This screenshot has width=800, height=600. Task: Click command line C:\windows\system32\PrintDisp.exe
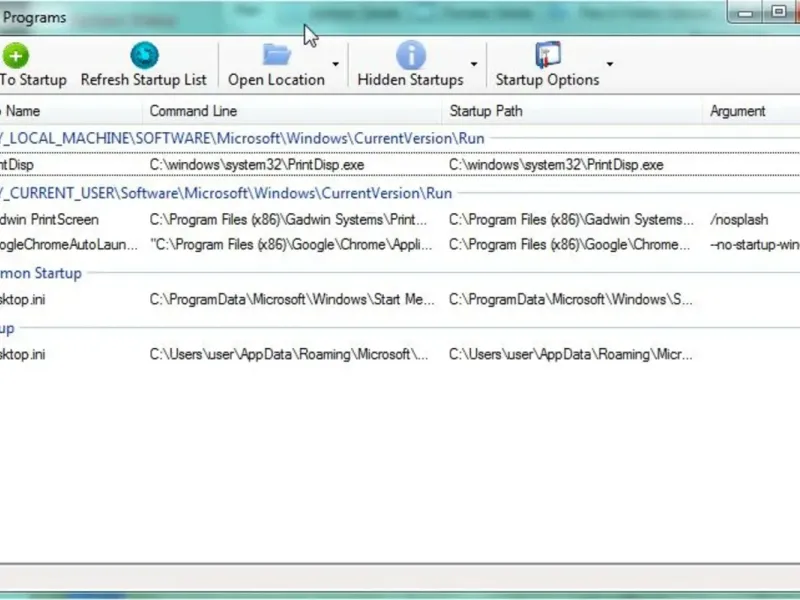click(257, 165)
